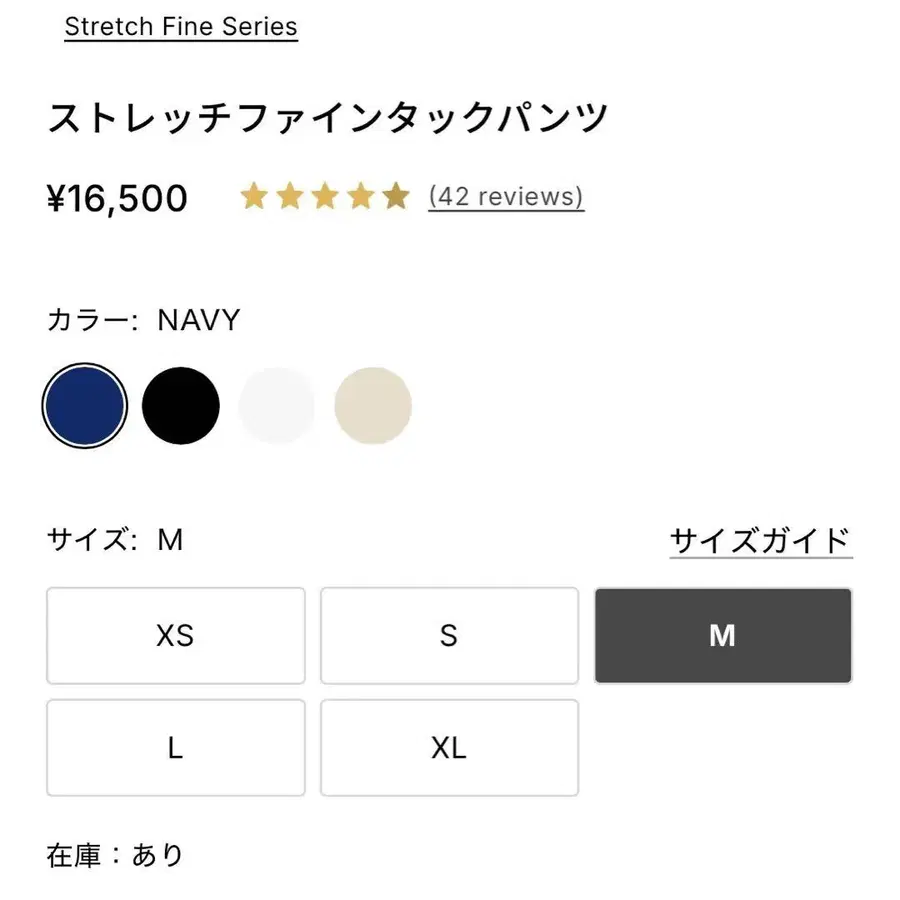Click the third star in the rating
The width and height of the screenshot is (900, 900).
325,196
